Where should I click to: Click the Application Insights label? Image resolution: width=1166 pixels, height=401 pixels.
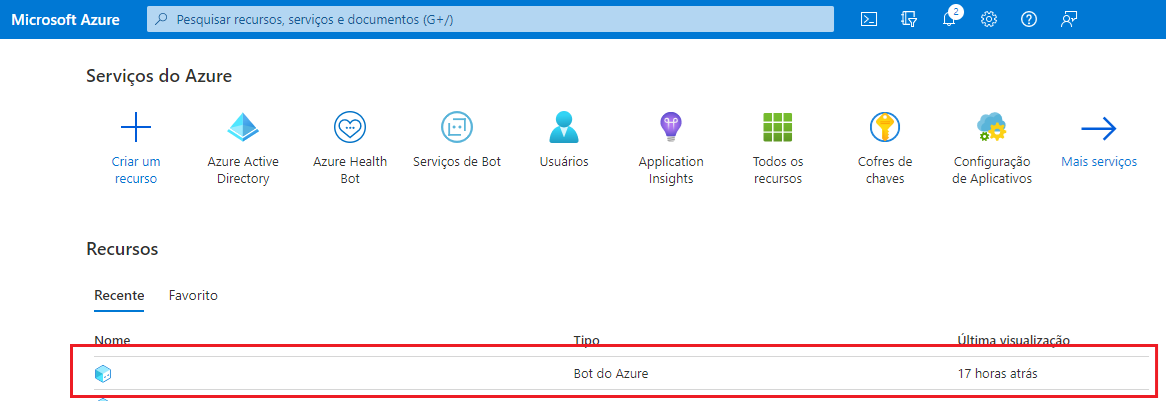pos(671,170)
